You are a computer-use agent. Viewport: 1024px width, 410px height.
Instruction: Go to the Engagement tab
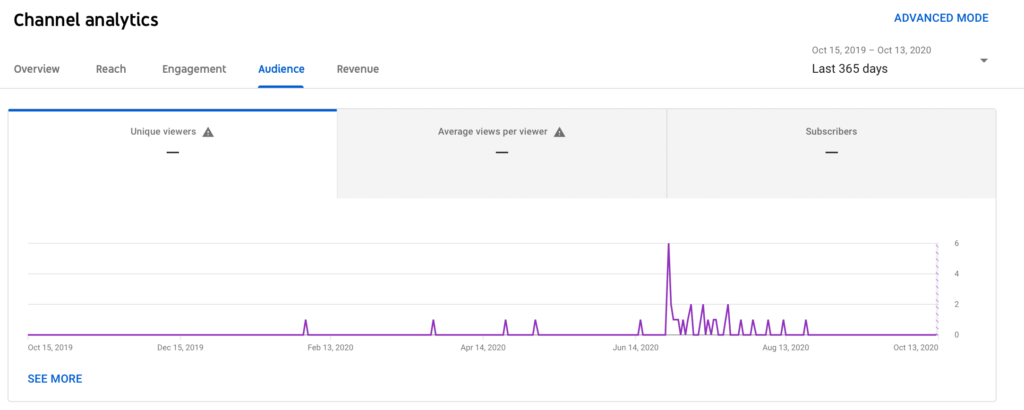tap(194, 69)
